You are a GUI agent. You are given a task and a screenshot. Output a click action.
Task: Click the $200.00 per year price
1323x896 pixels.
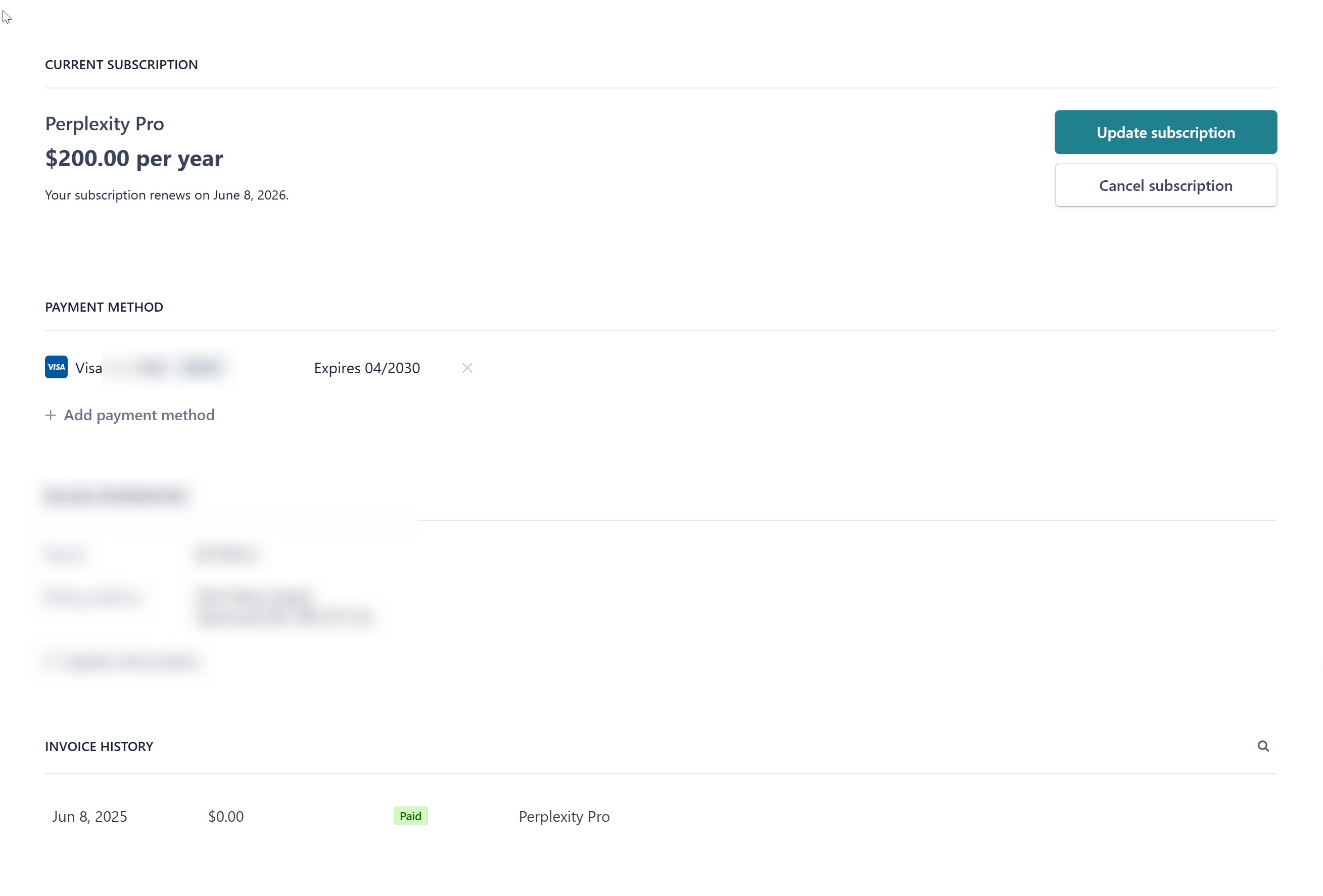pyautogui.click(x=134, y=158)
